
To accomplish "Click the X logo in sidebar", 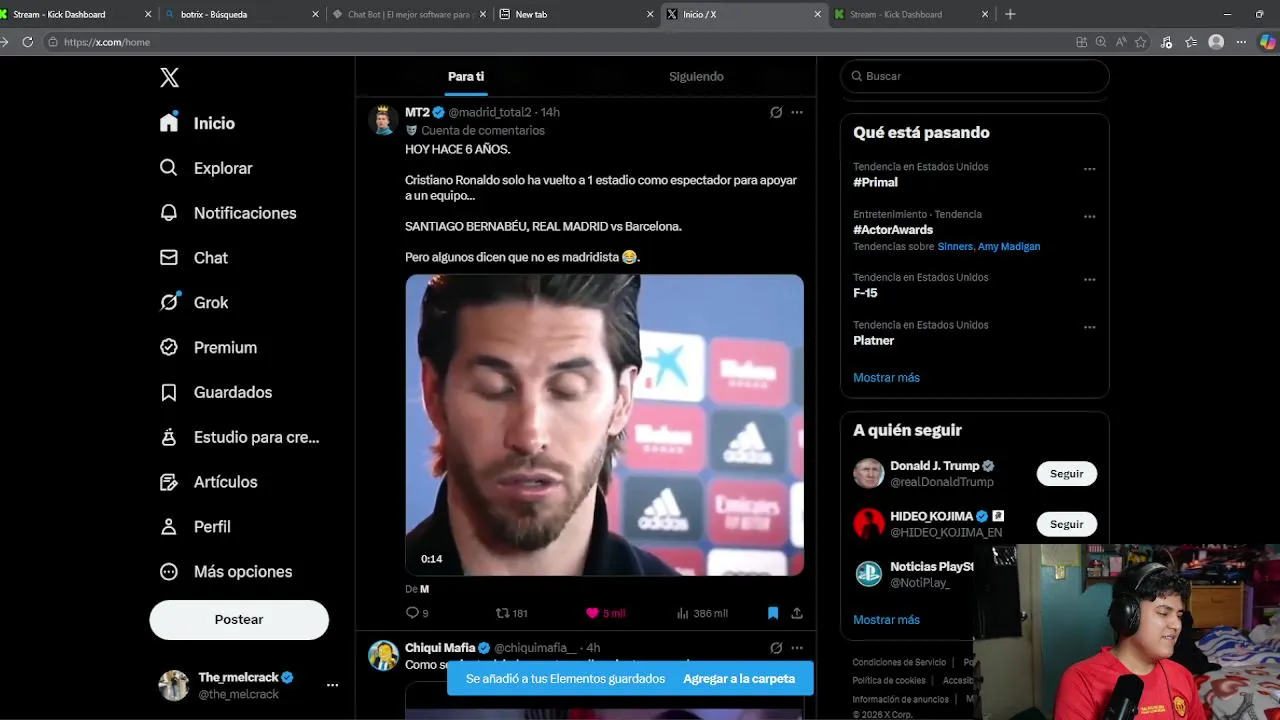I will tap(170, 78).
